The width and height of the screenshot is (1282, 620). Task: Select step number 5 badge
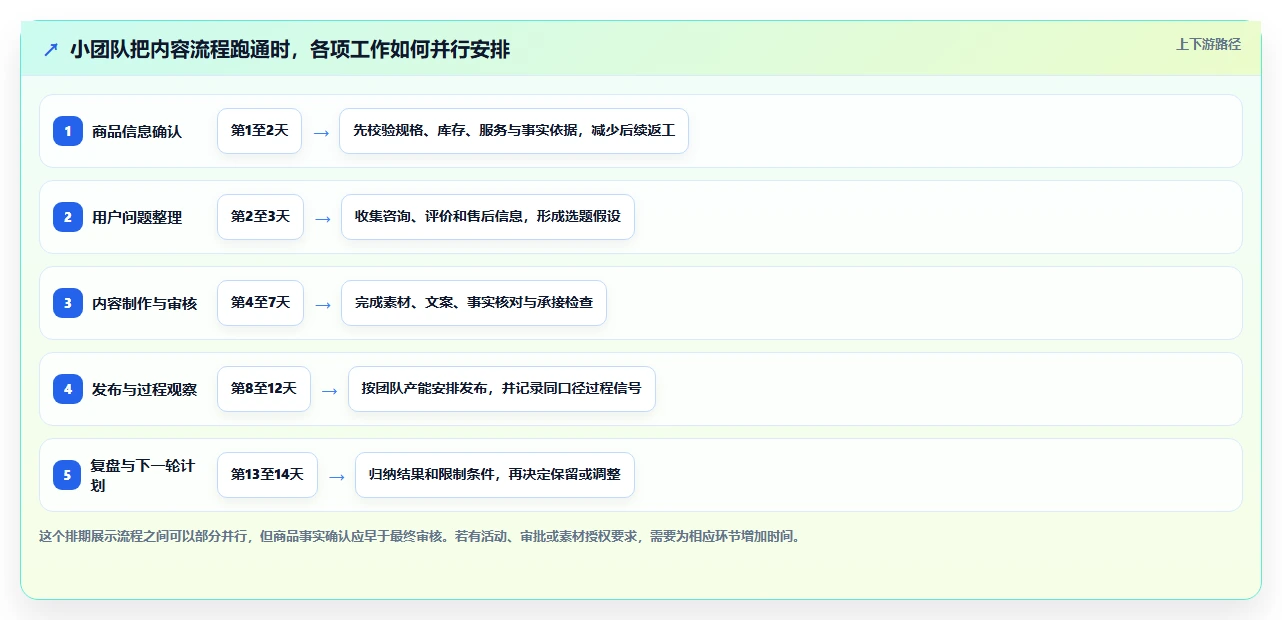[68, 475]
